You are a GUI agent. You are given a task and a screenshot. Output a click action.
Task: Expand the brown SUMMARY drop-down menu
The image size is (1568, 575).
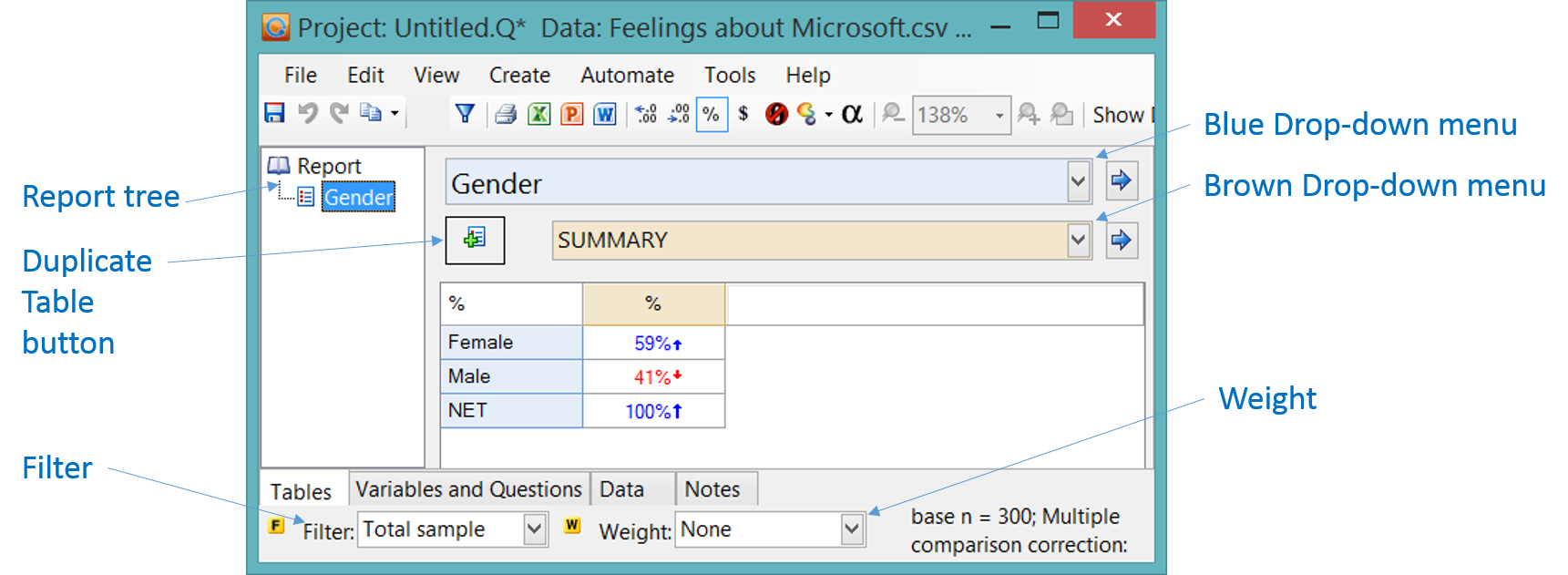(x=1078, y=241)
